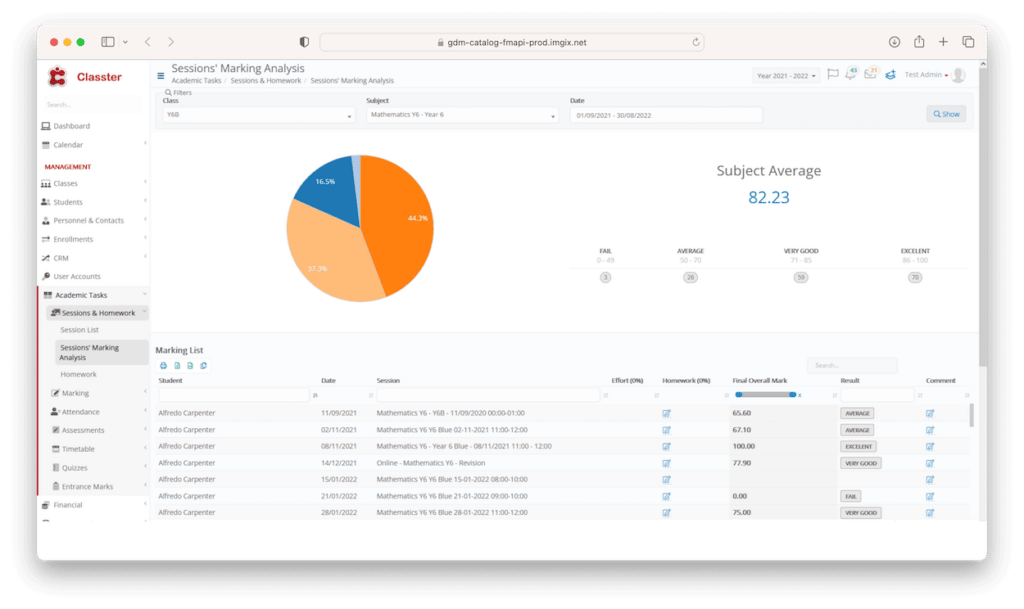
Task: Click the Final Overall Mark value 77.90
Action: [x=742, y=463]
